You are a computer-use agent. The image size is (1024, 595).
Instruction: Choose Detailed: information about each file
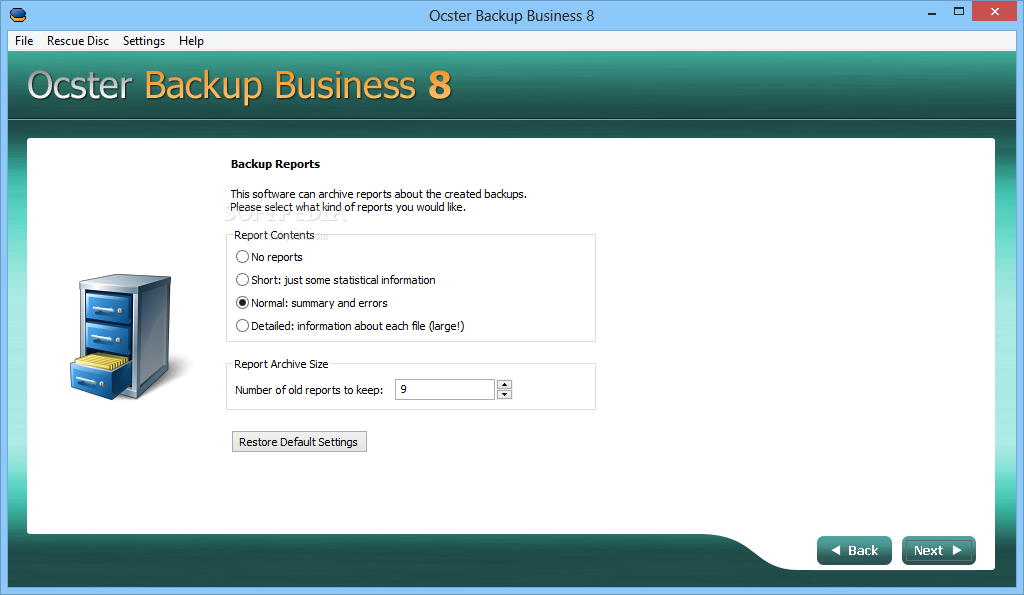[350, 326]
